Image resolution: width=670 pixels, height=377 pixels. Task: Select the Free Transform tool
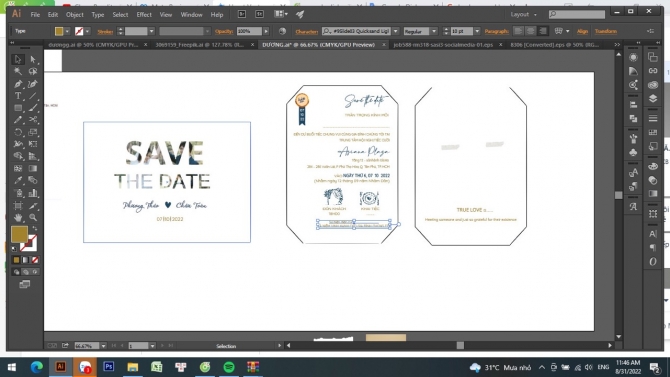coord(33,144)
